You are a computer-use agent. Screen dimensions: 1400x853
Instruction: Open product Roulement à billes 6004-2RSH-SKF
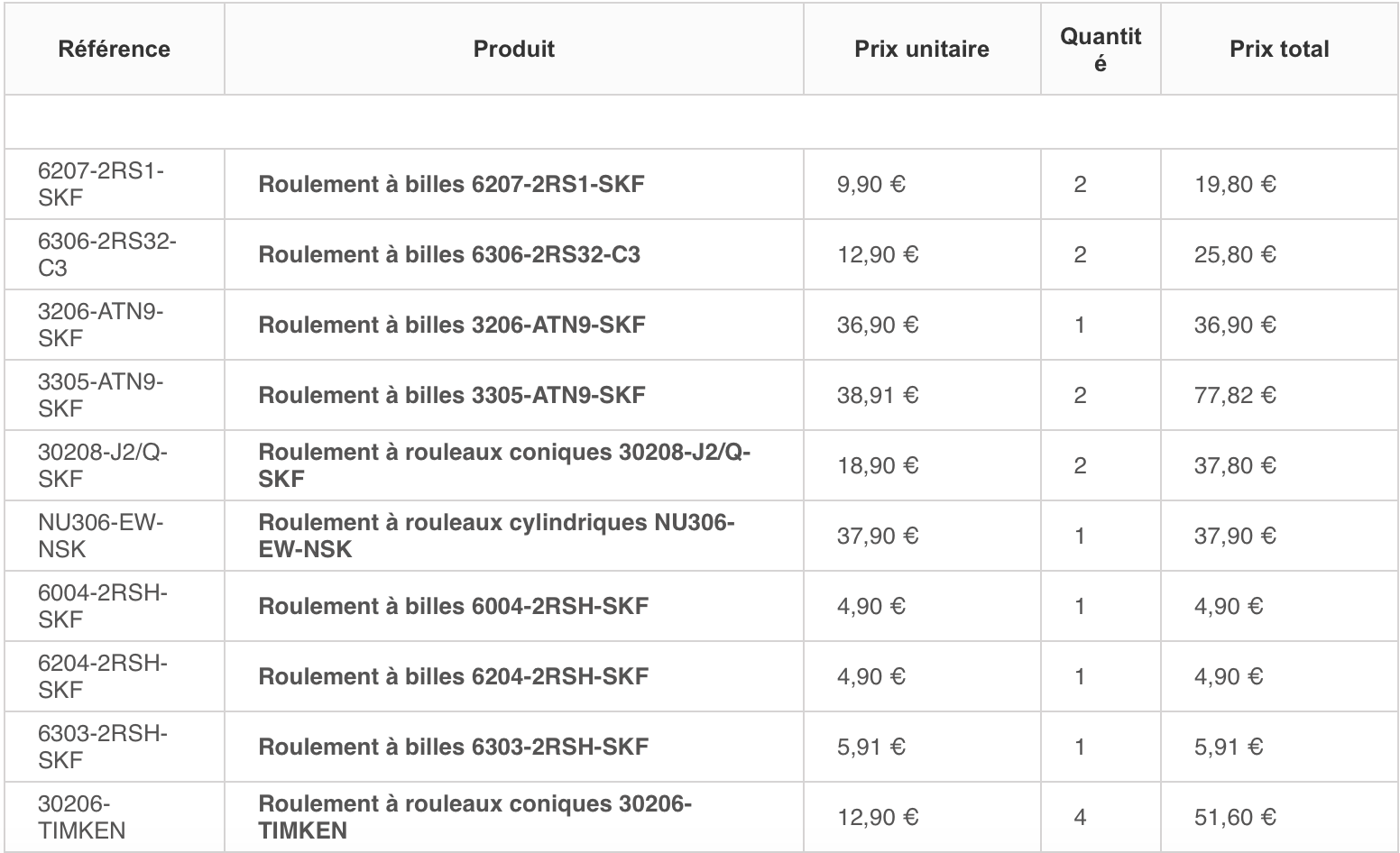[454, 606]
